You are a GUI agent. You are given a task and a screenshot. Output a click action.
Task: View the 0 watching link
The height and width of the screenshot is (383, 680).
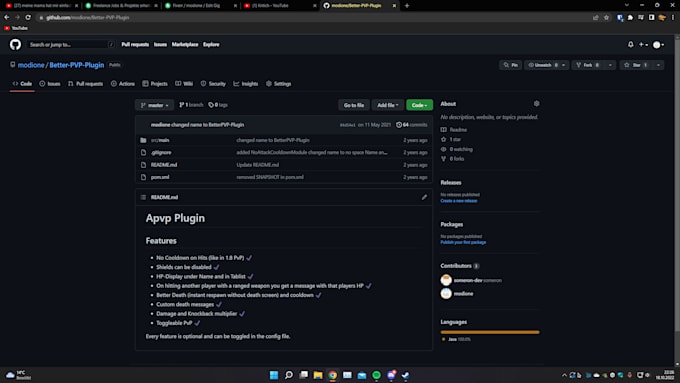(457, 149)
